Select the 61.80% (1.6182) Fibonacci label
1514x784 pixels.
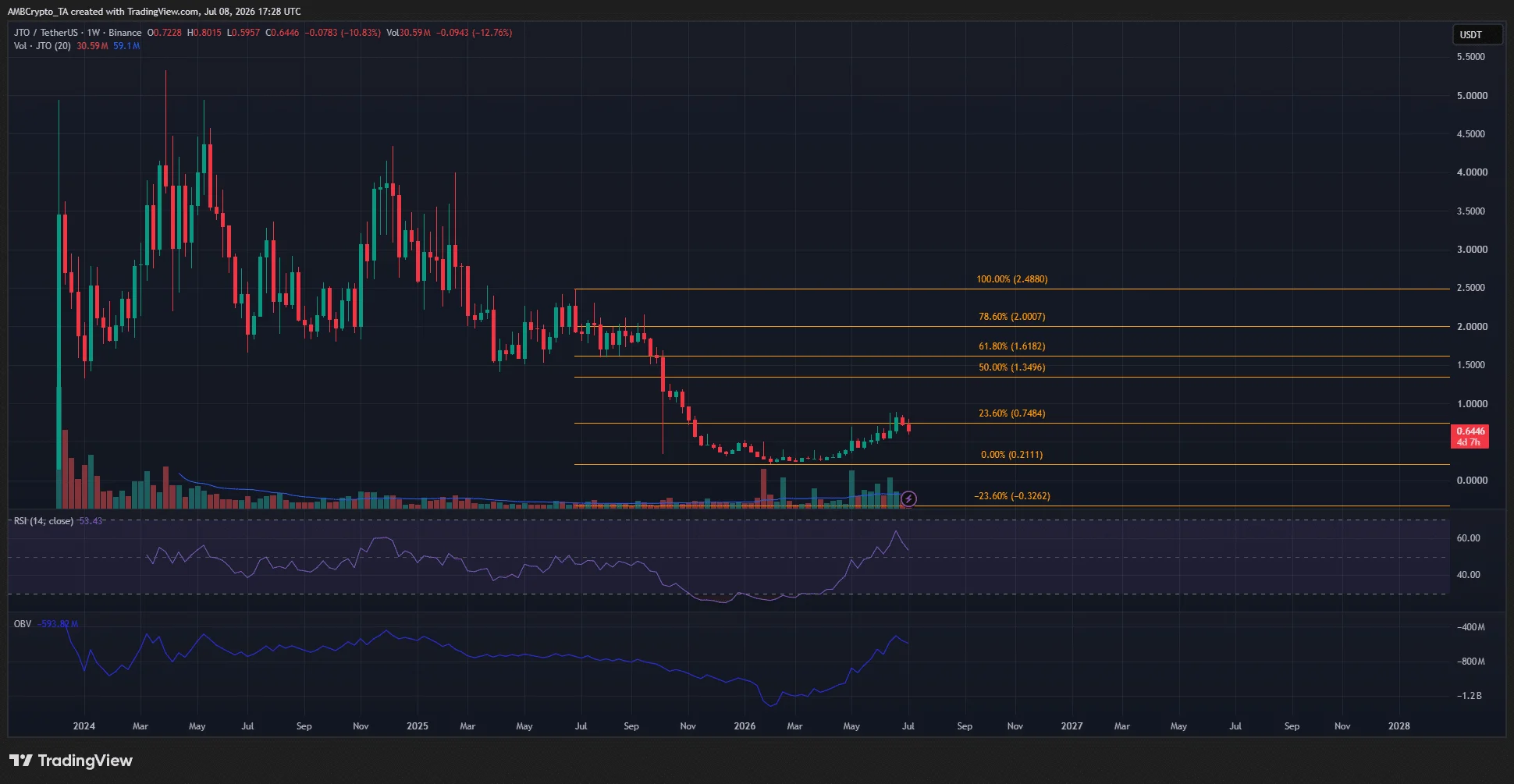[1011, 346]
